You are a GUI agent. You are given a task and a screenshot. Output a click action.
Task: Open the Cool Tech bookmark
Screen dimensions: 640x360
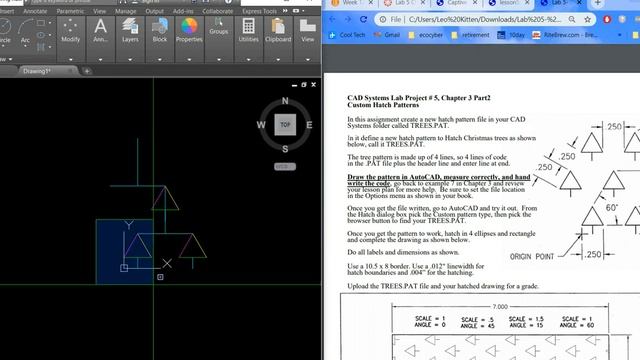[x=347, y=35]
